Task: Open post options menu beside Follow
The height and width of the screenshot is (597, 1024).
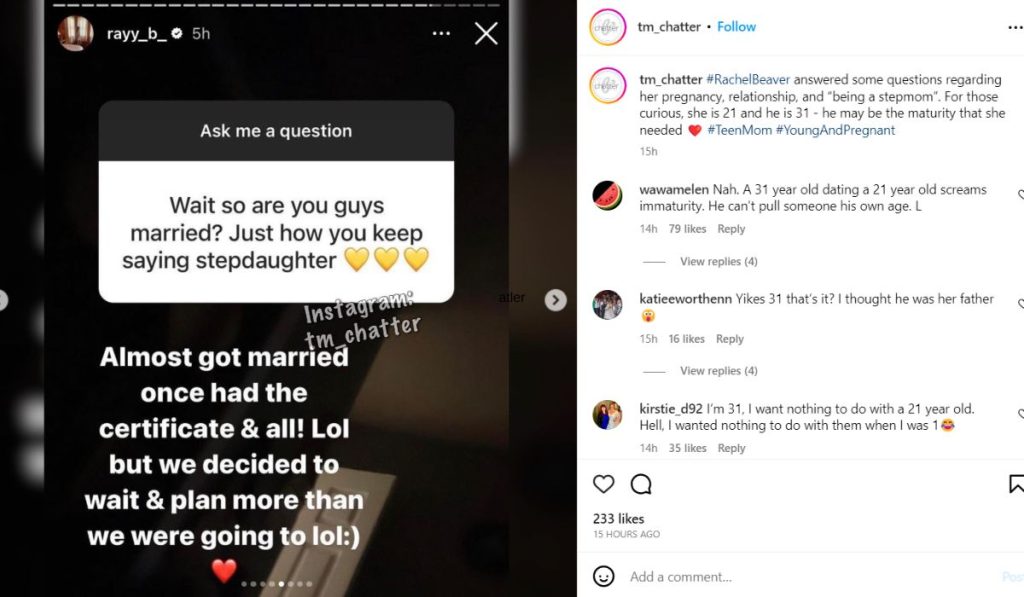Action: click(x=1016, y=27)
